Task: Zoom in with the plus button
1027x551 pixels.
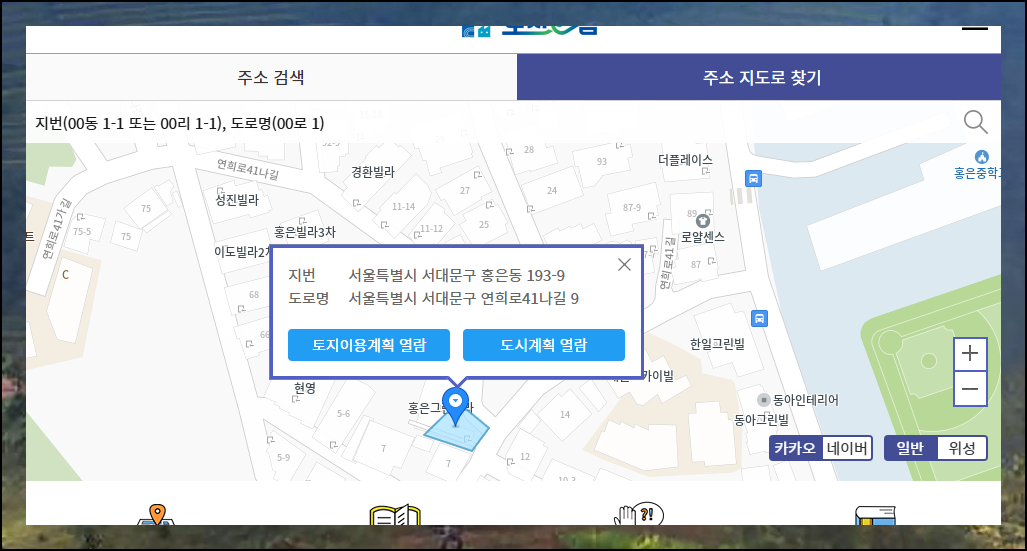Action: click(970, 354)
